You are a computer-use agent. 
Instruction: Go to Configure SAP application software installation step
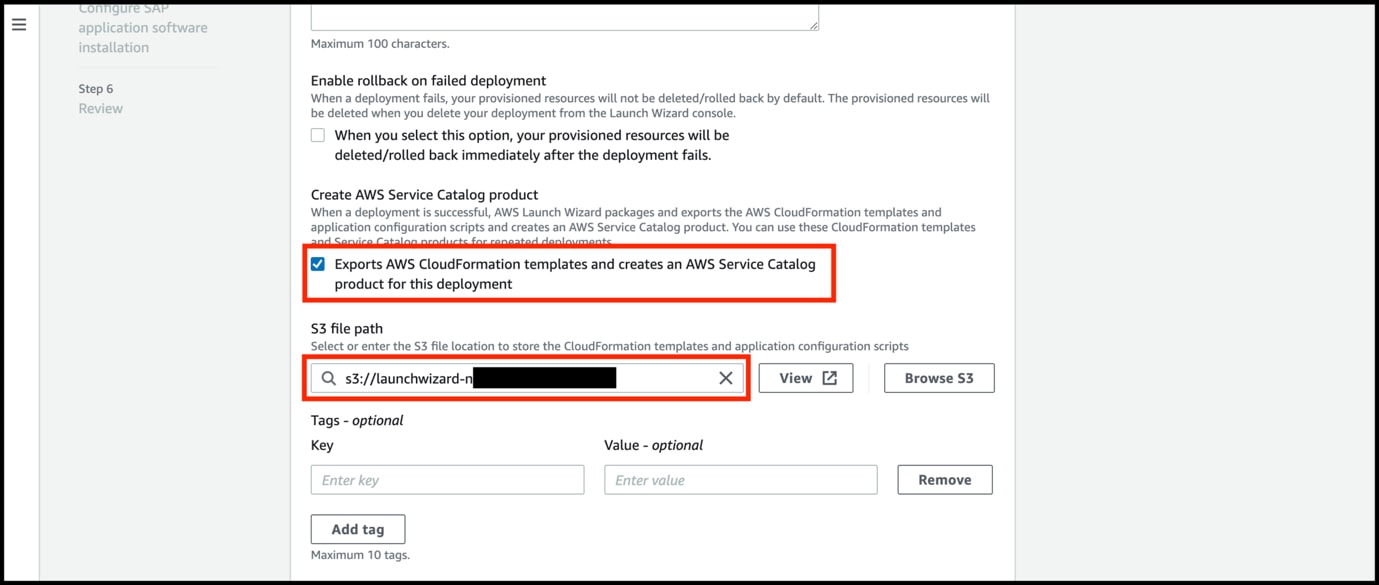[141, 27]
